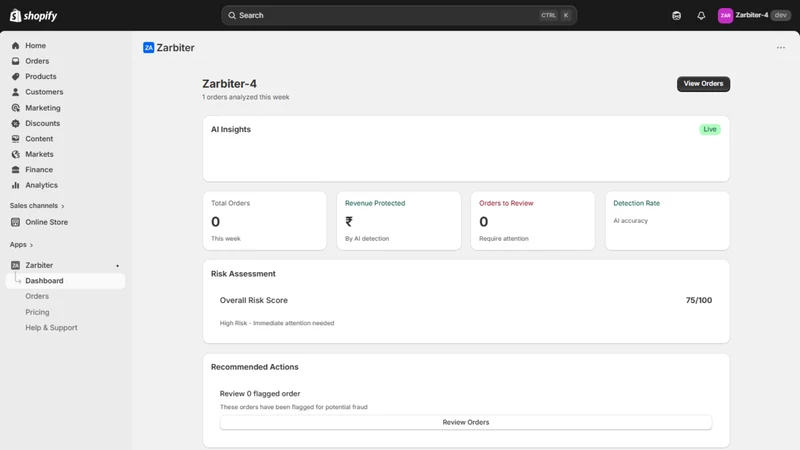Image resolution: width=800 pixels, height=450 pixels.
Task: Click the Analytics bar chart icon
Action: point(15,185)
